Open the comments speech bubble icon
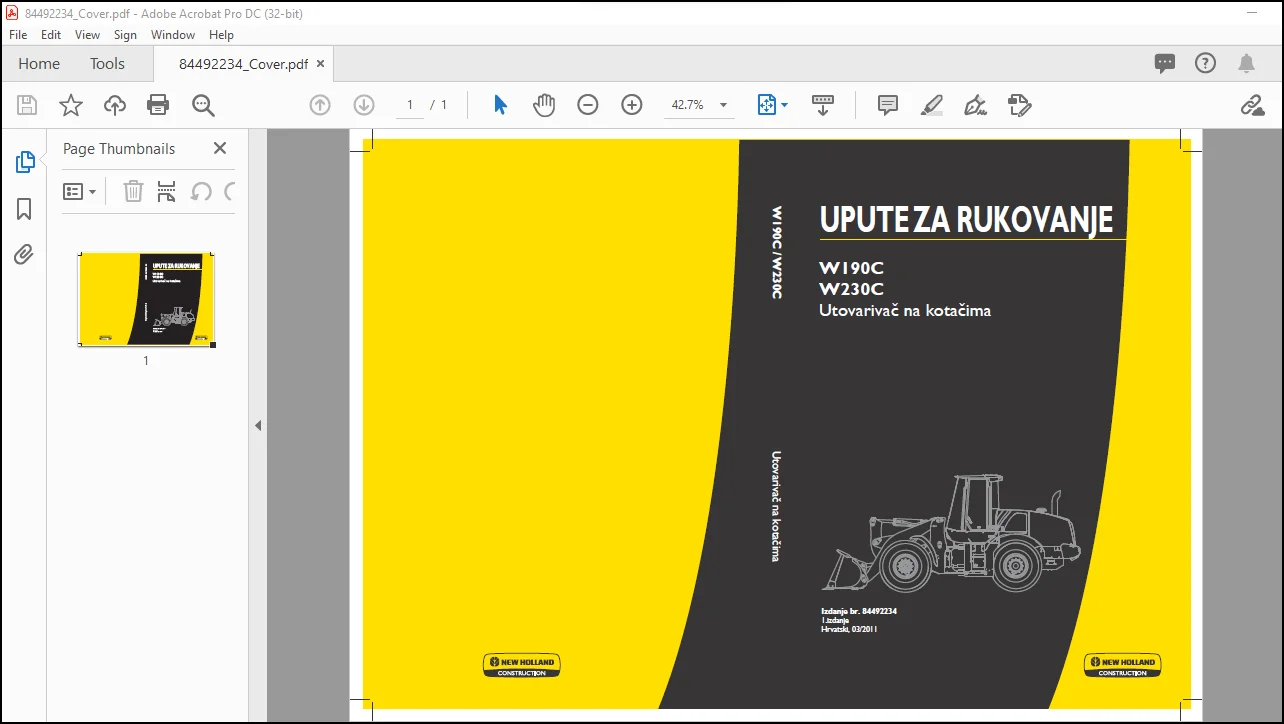This screenshot has width=1284, height=724. pyautogui.click(x=1165, y=63)
